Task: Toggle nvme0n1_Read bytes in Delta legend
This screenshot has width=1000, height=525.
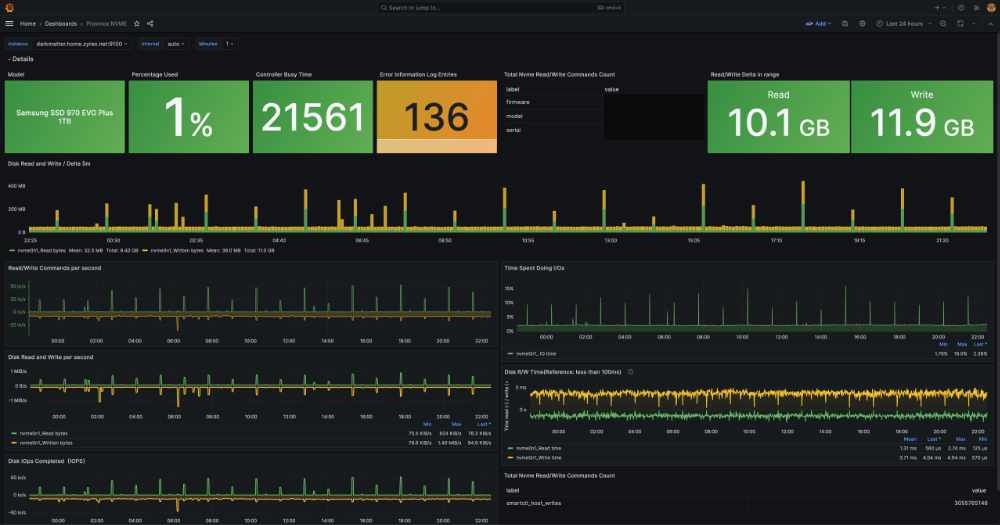Action: pyautogui.click(x=41, y=251)
